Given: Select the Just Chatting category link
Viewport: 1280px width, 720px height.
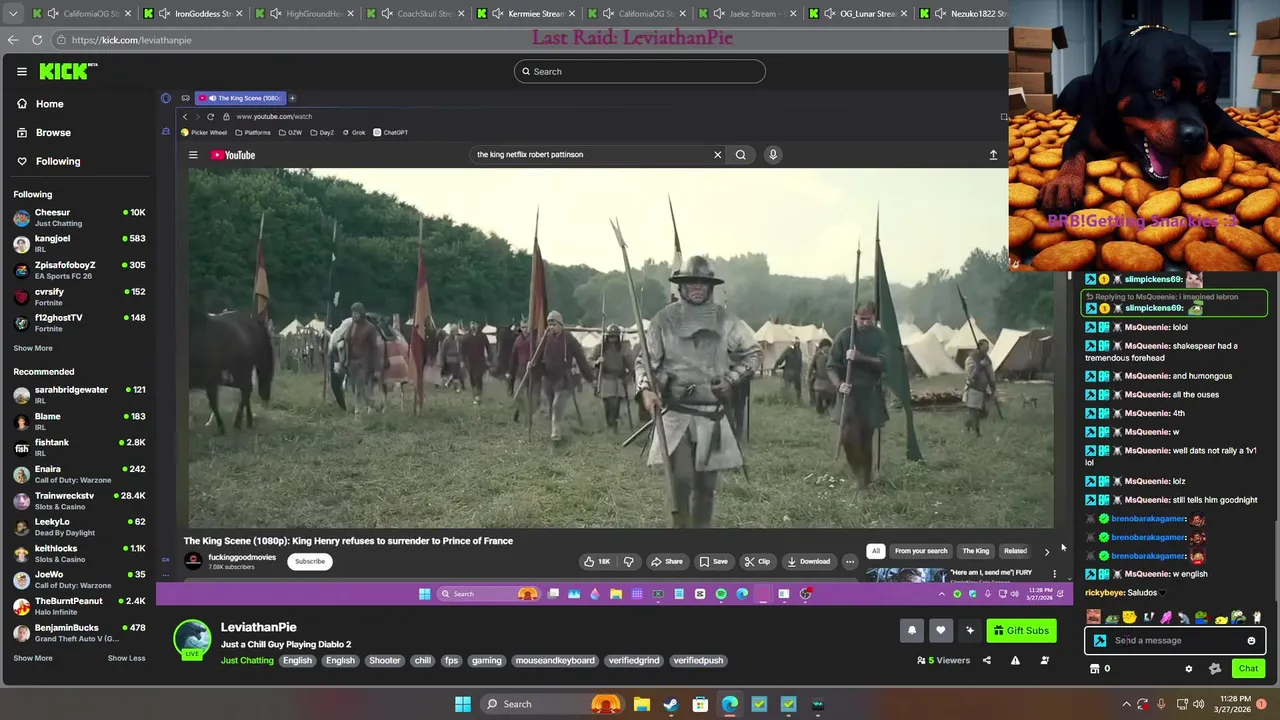Looking at the screenshot, I should (247, 660).
